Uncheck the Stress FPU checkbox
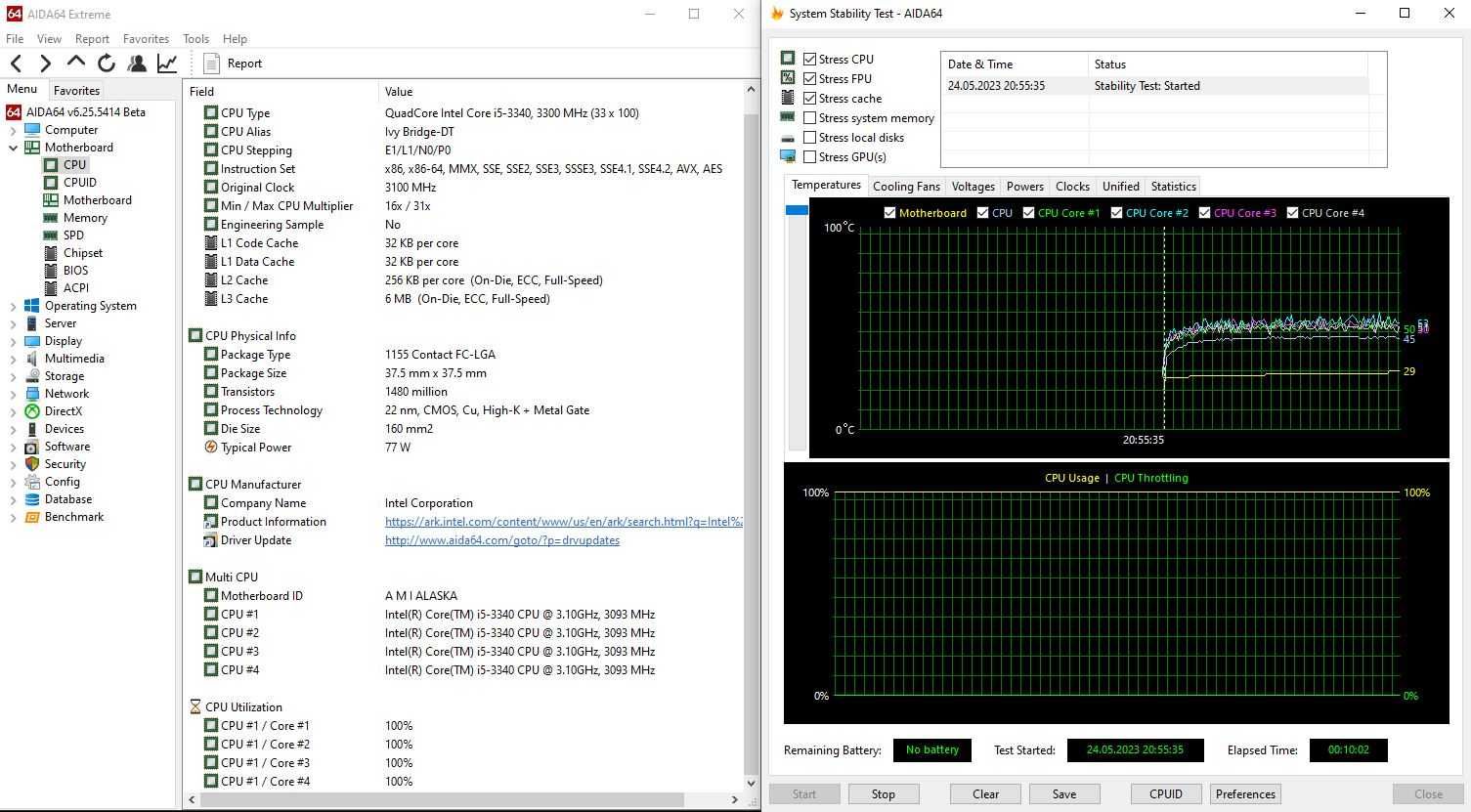 (x=809, y=79)
